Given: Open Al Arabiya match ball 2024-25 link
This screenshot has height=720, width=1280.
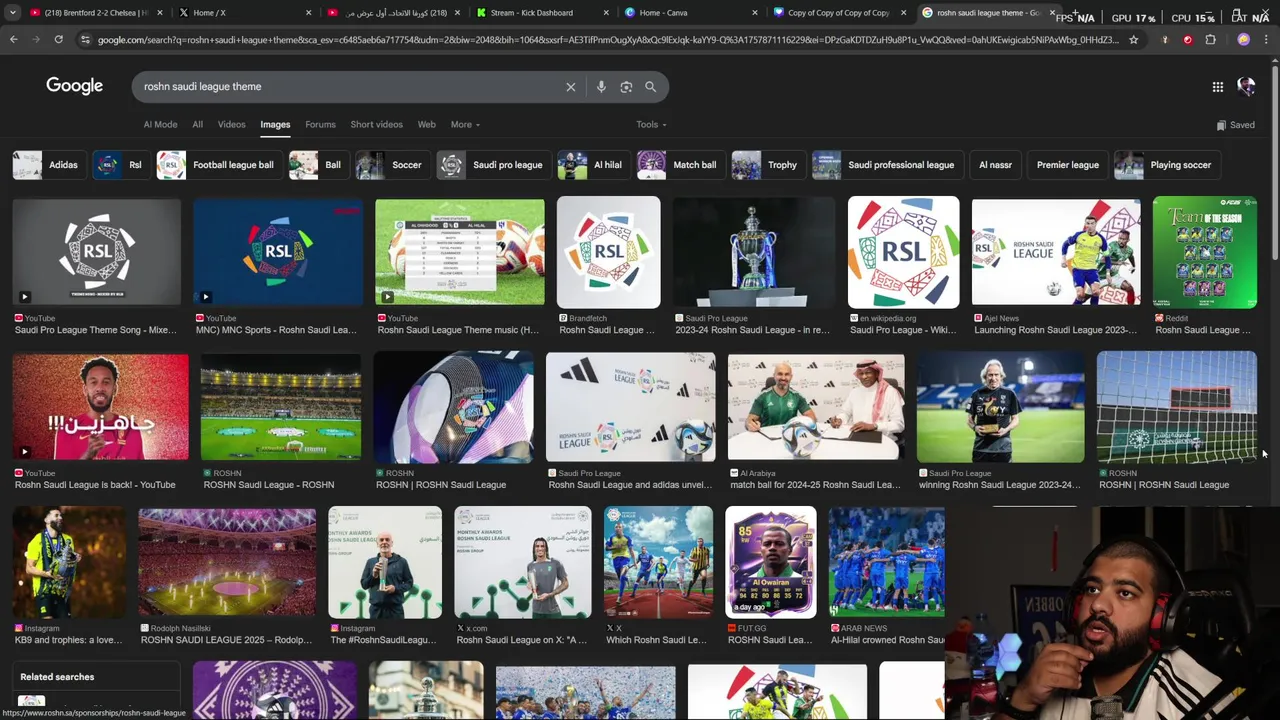Looking at the screenshot, I should (815, 485).
